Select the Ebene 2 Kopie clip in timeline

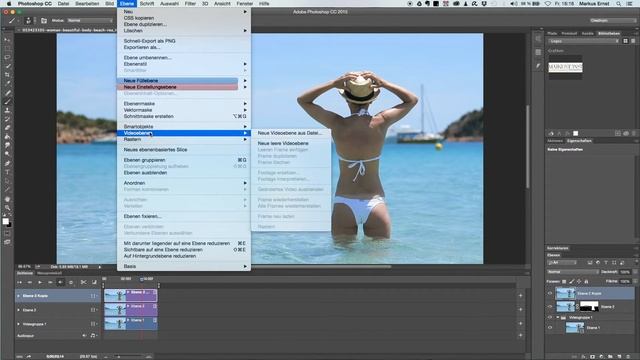[131, 296]
